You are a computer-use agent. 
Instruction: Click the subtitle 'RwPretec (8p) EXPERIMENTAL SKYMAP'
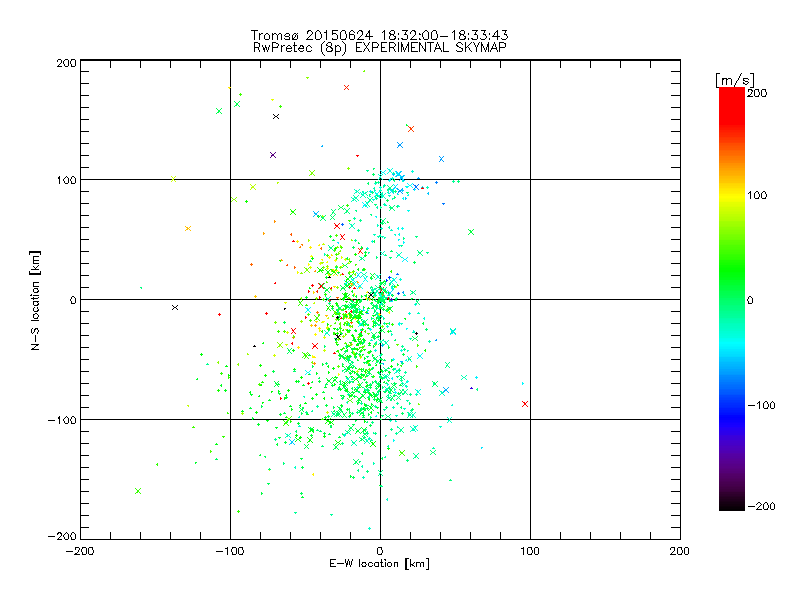point(379,47)
